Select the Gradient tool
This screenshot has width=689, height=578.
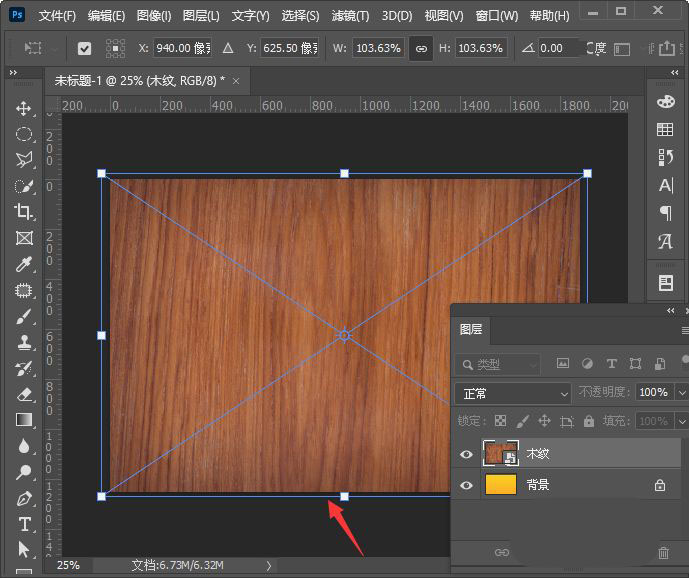coord(24,420)
